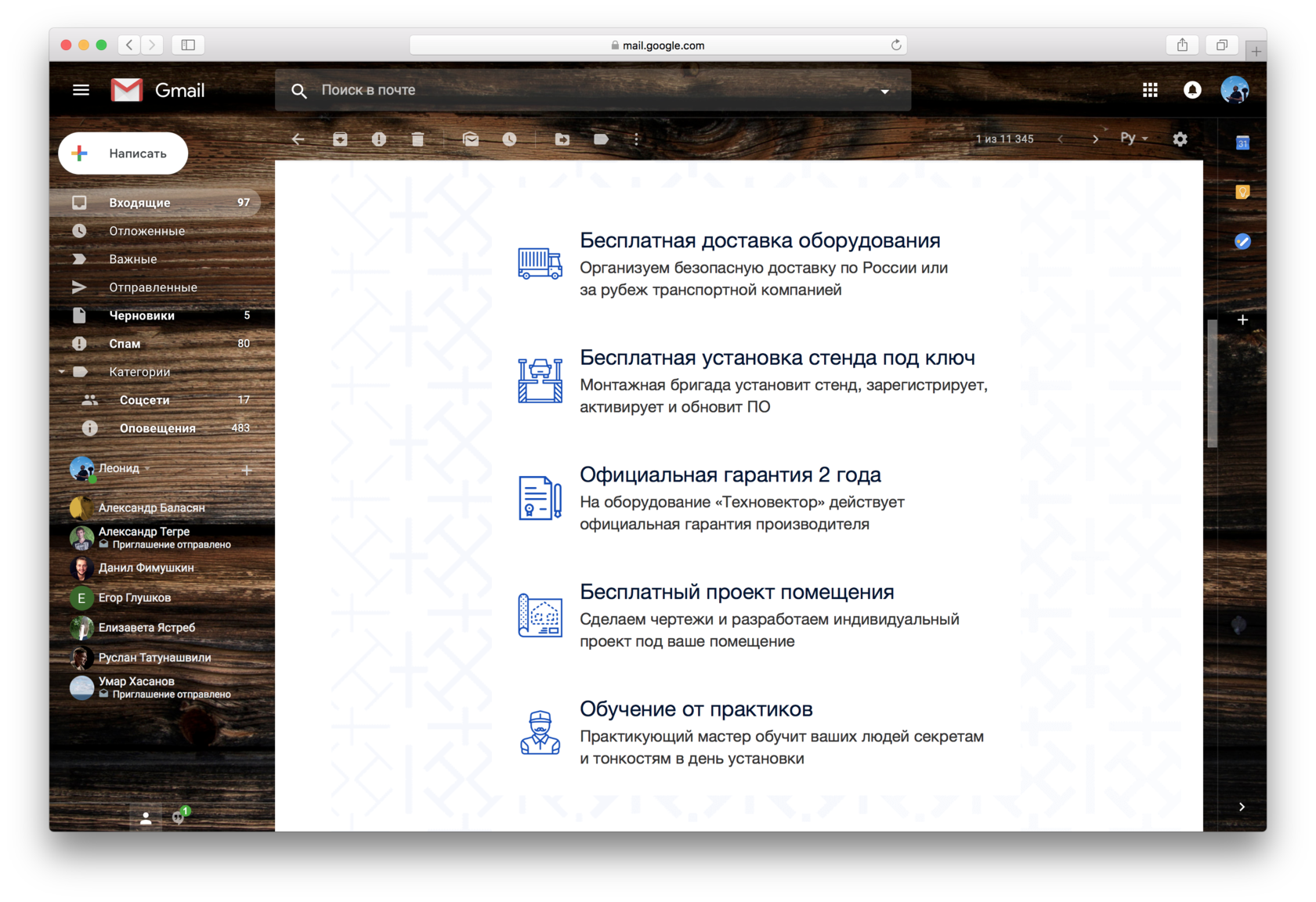The height and width of the screenshot is (902, 1316).
Task: Open the main hamburger menu
Action: (x=81, y=90)
